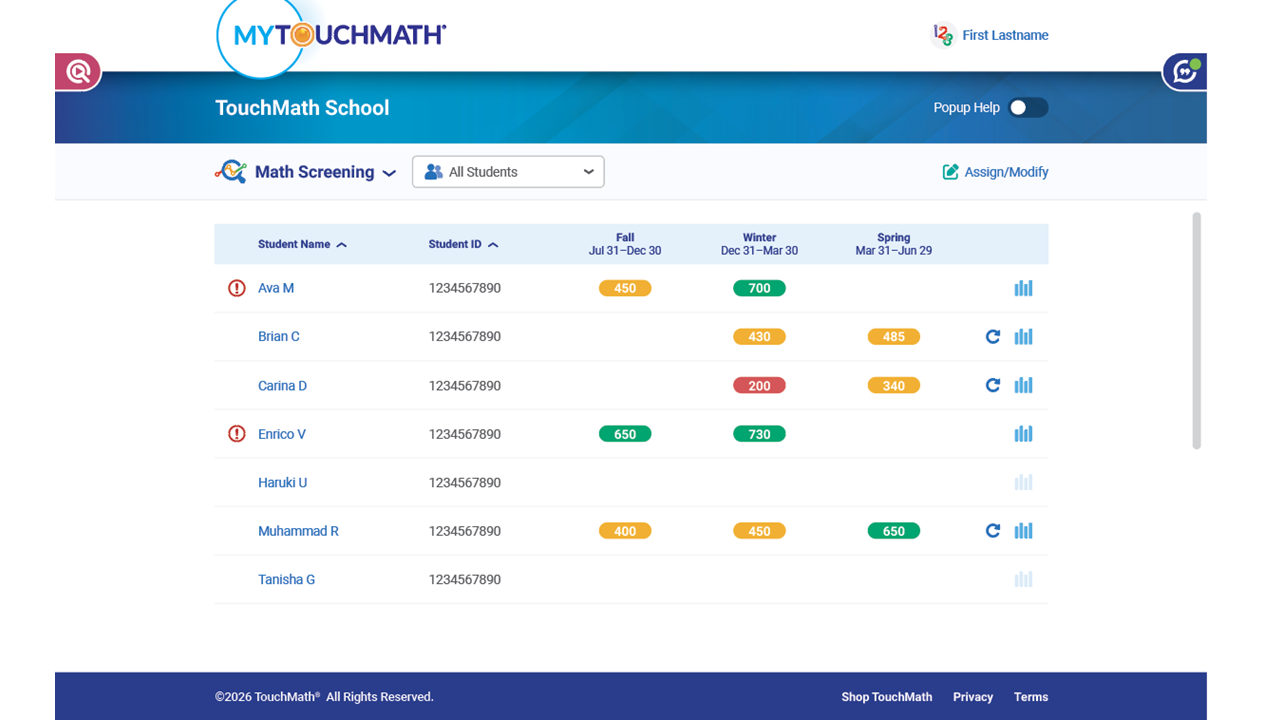
Task: Click Carina D's Spring score 340
Action: click(x=894, y=385)
